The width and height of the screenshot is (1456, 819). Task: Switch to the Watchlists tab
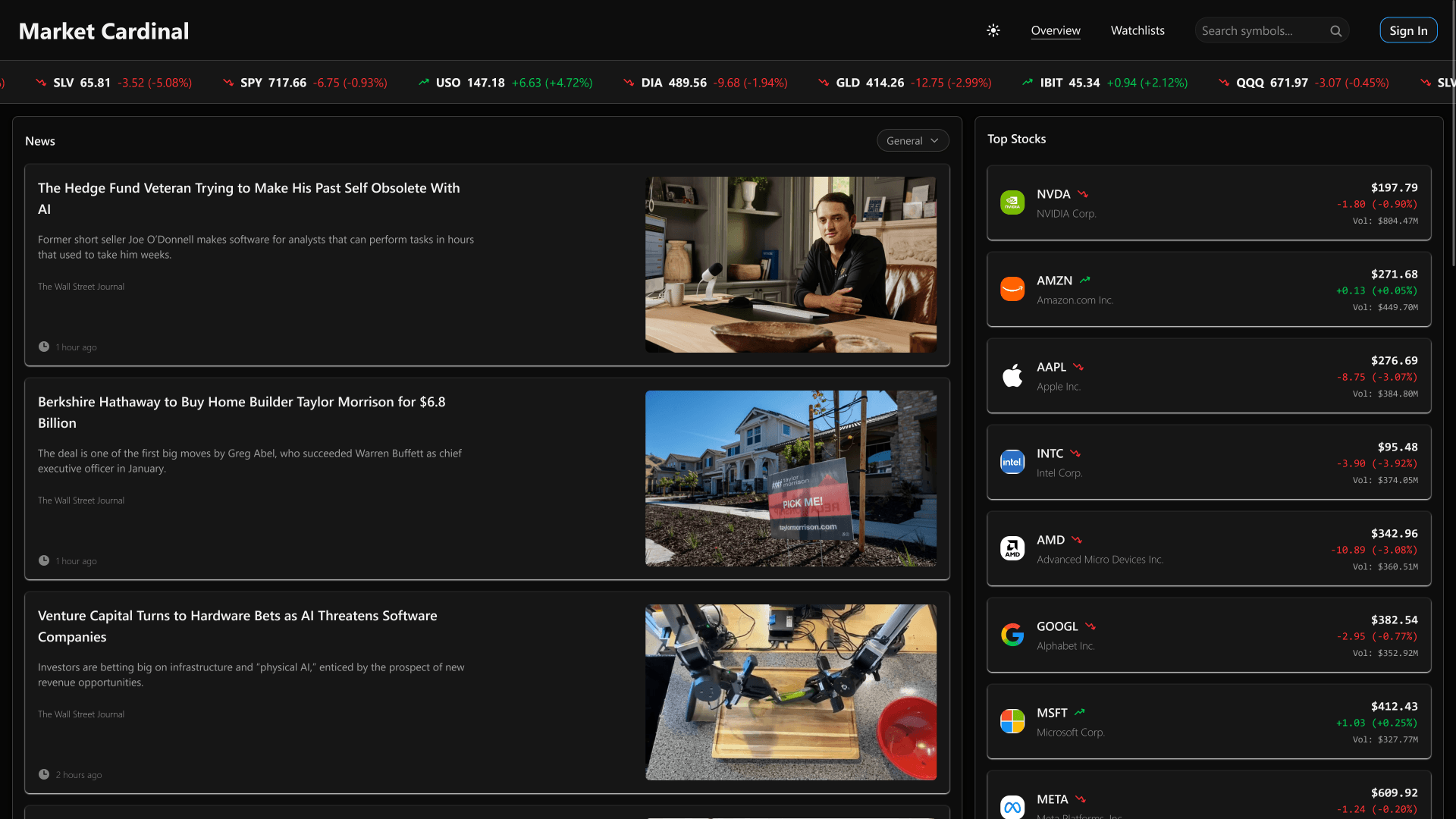(x=1137, y=30)
